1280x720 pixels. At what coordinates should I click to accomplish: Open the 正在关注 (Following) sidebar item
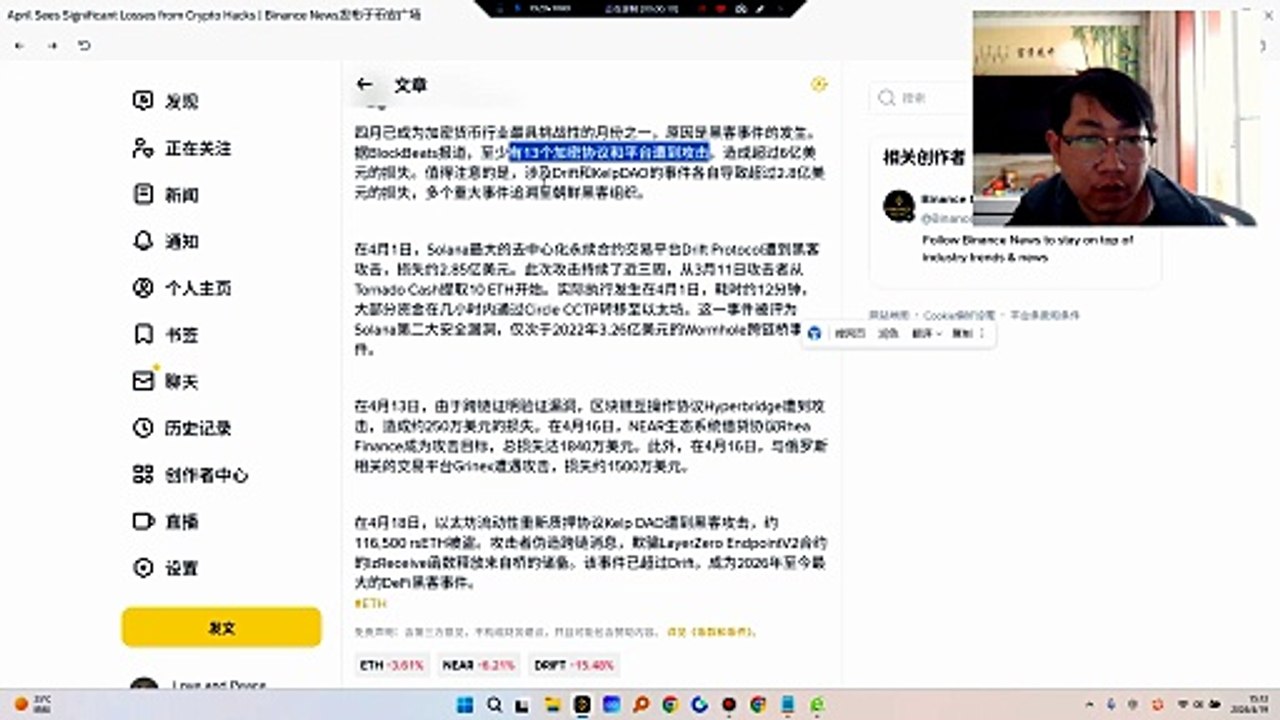(181, 148)
